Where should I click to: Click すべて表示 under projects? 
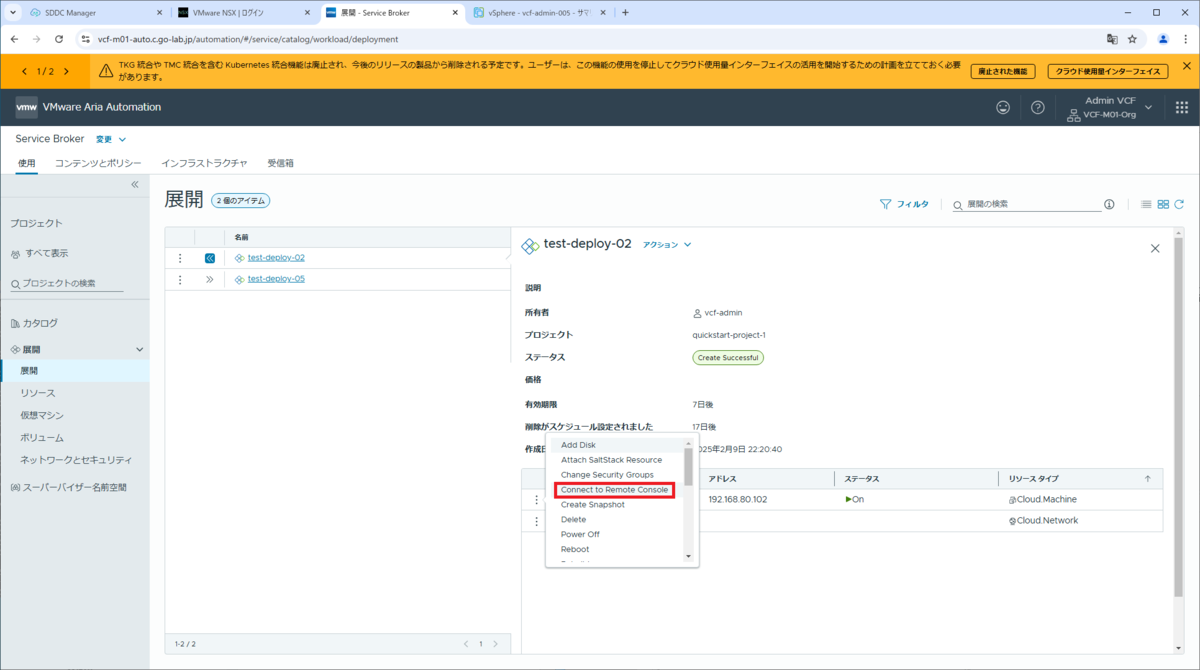[47, 253]
